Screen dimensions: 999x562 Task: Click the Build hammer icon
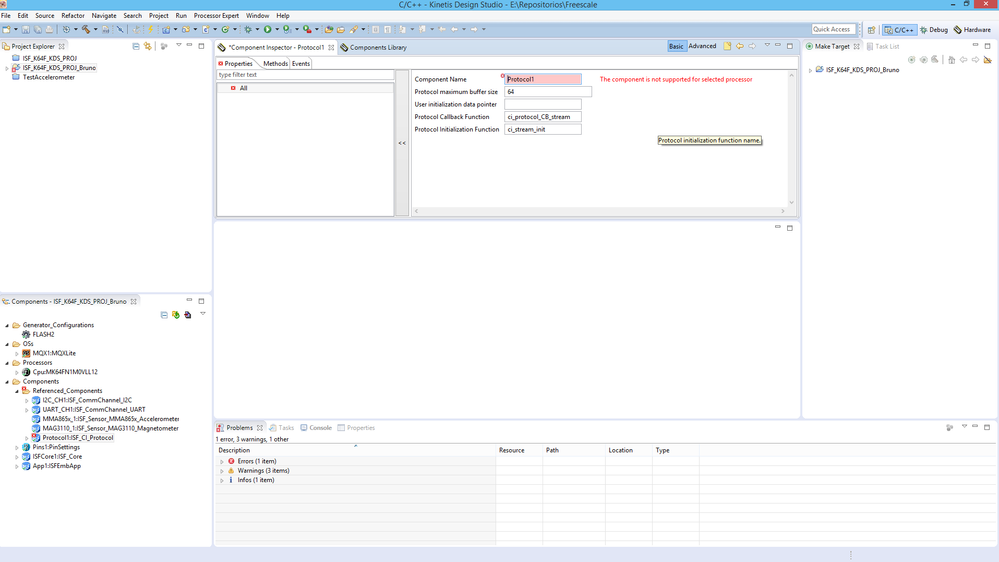pos(85,29)
